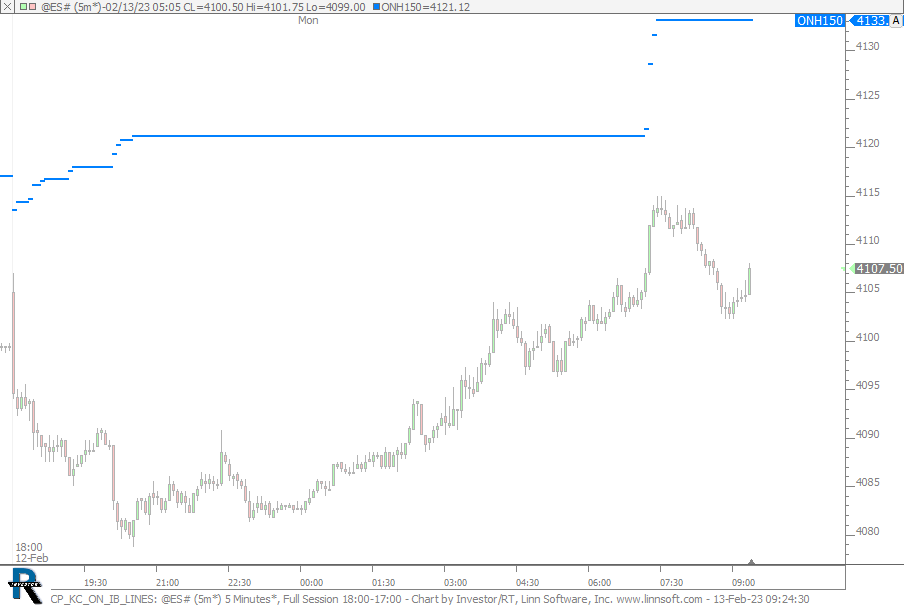
Task: Click the pink candle color square in legend
Action: [32, 7]
